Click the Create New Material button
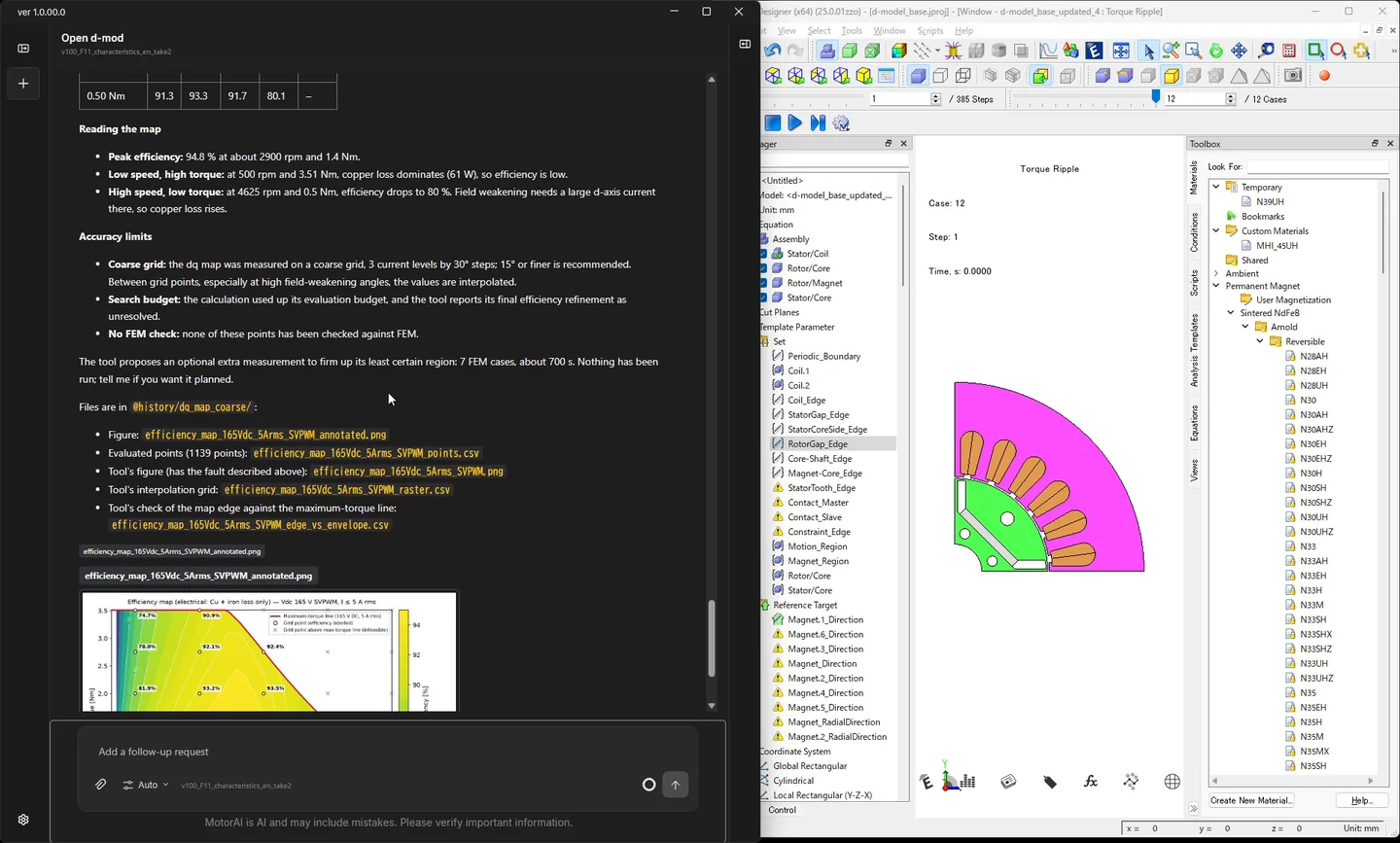Screen dimensions: 1400x843 (x=1251, y=800)
